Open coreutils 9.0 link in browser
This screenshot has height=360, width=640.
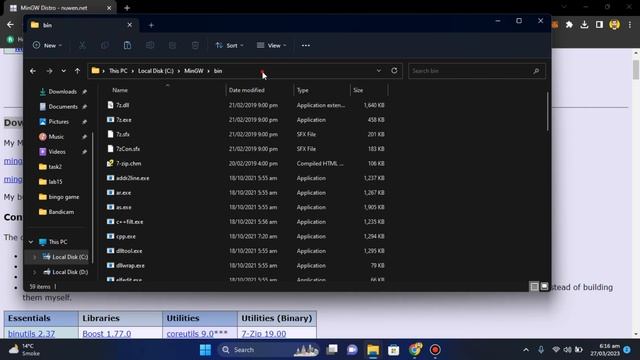pos(190,333)
